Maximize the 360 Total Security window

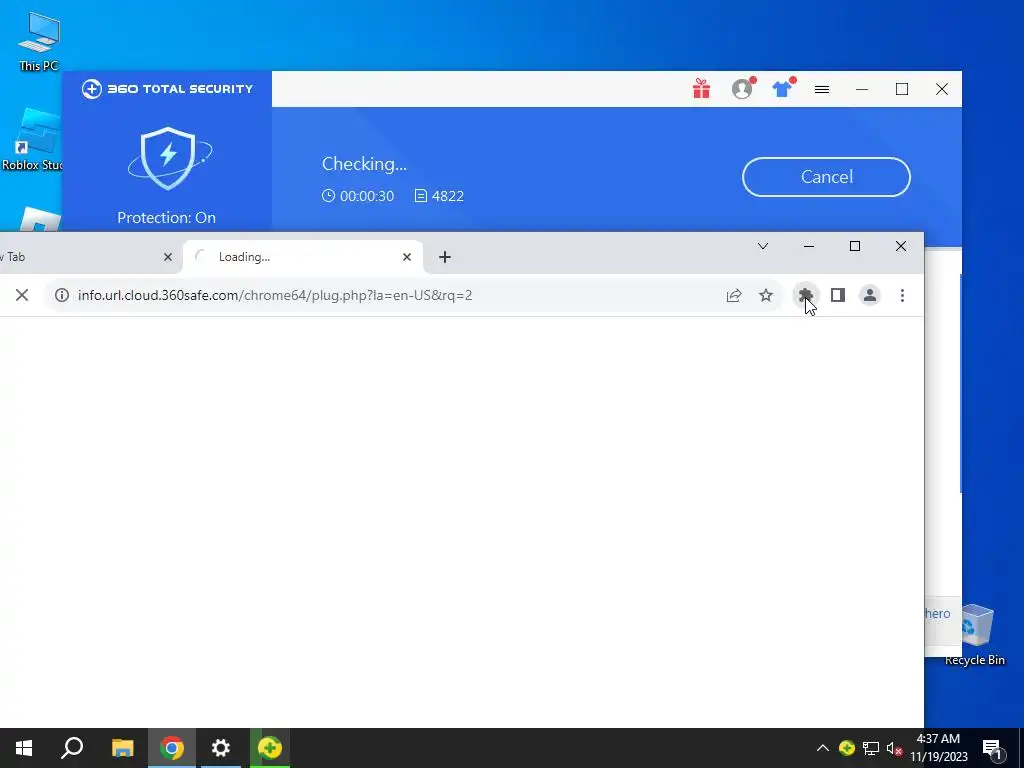(902, 89)
